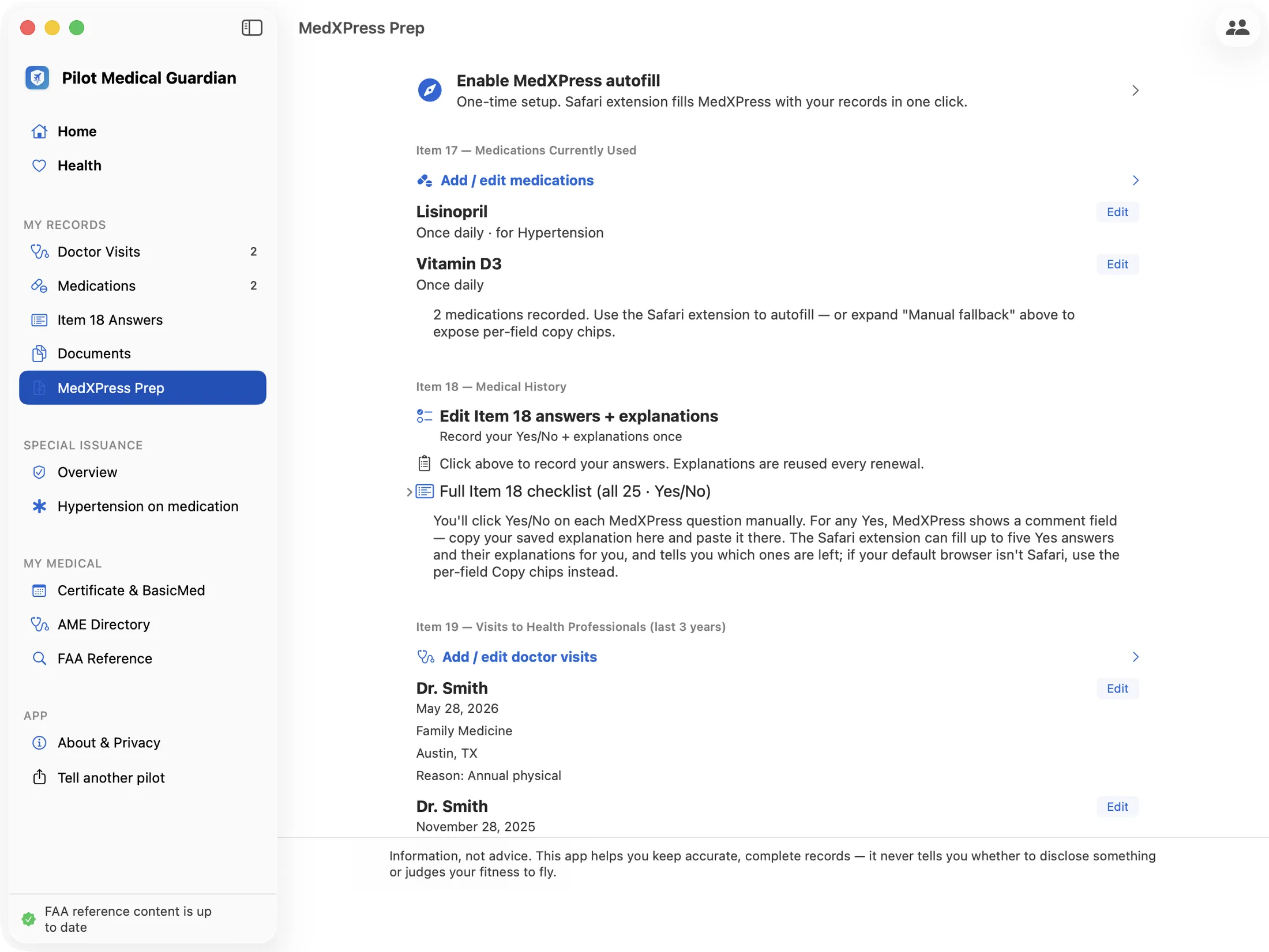Viewport: 1269px width, 952px height.
Task: Click the list icon beside Full Item 18 checklist
Action: (x=425, y=491)
